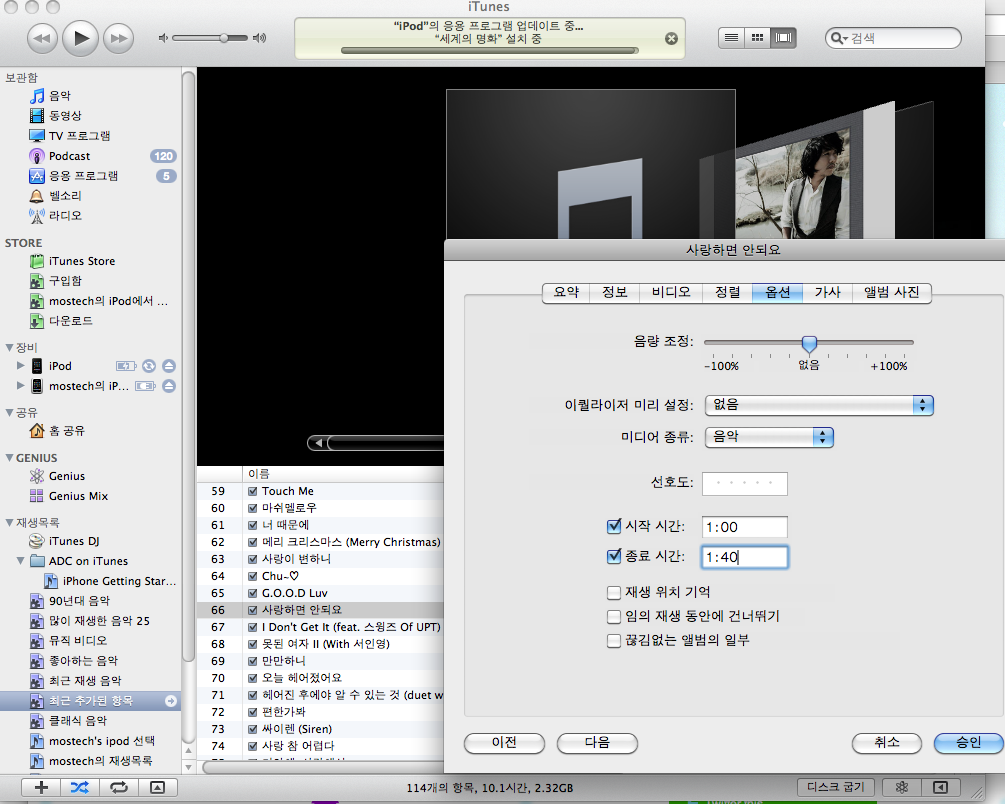
Task: Uncheck the 마쉬멜로우 song checkbox
Action: pos(253,508)
